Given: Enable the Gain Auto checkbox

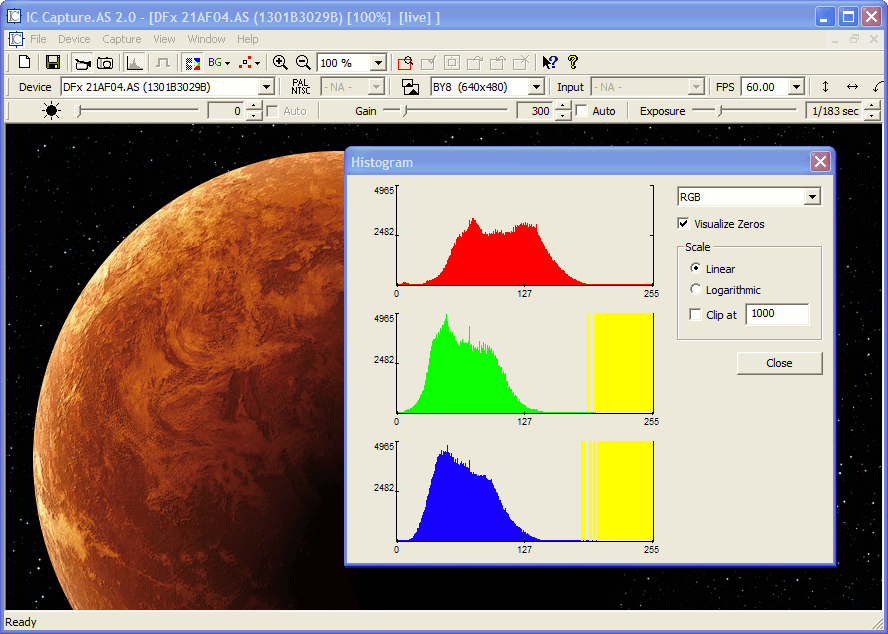Looking at the screenshot, I should 581,110.
